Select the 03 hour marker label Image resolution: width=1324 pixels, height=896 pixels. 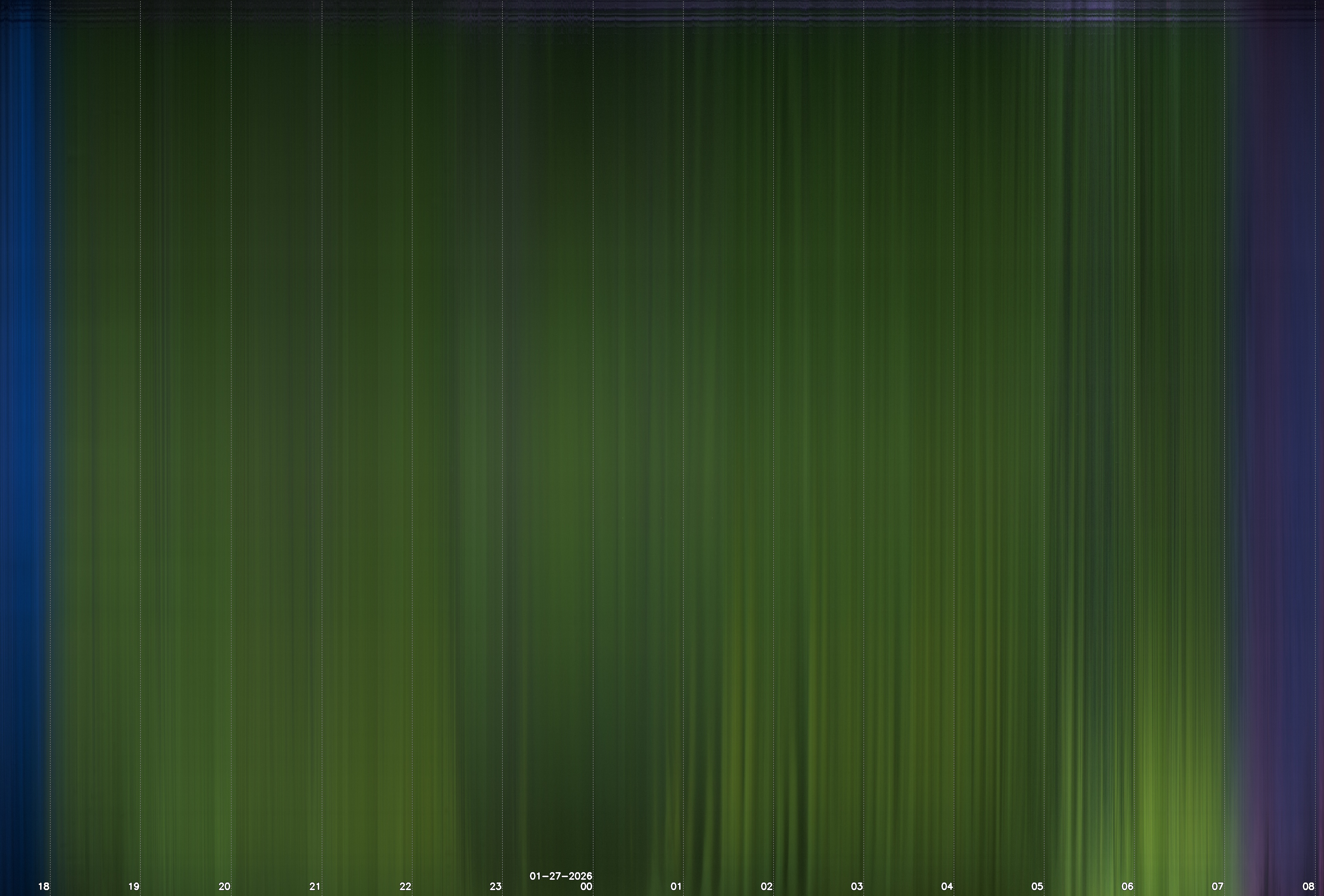pyautogui.click(x=857, y=886)
